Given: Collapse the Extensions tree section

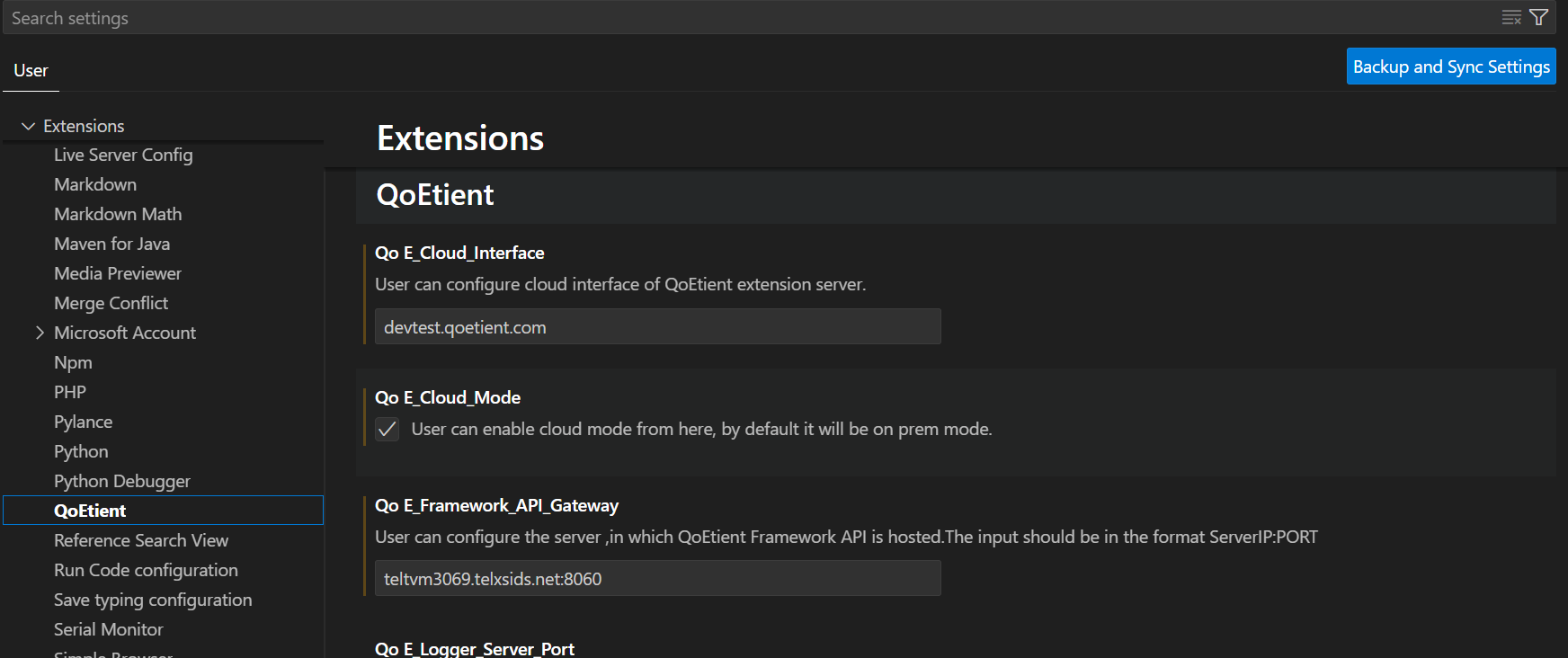Looking at the screenshot, I should (28, 126).
